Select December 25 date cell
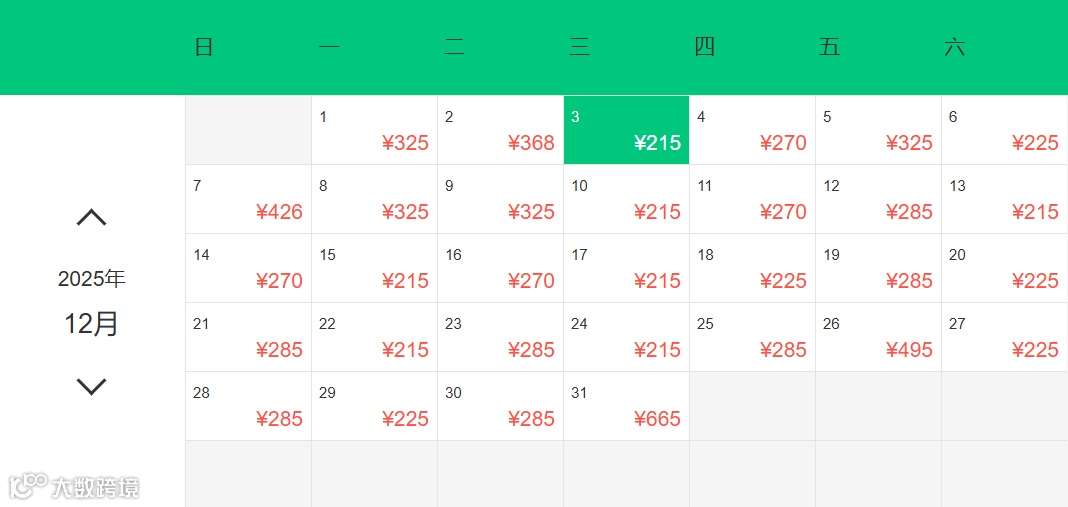 753,337
